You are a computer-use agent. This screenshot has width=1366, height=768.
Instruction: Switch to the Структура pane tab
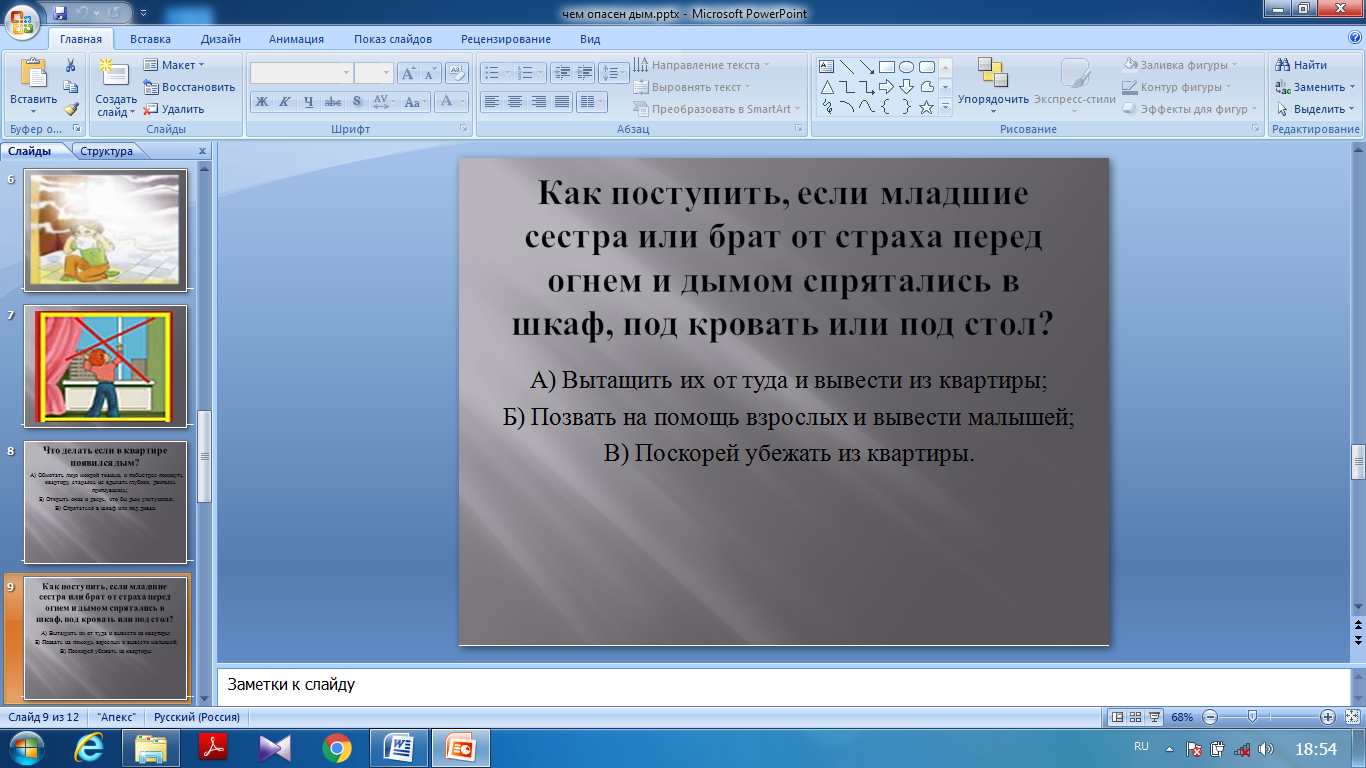click(106, 151)
